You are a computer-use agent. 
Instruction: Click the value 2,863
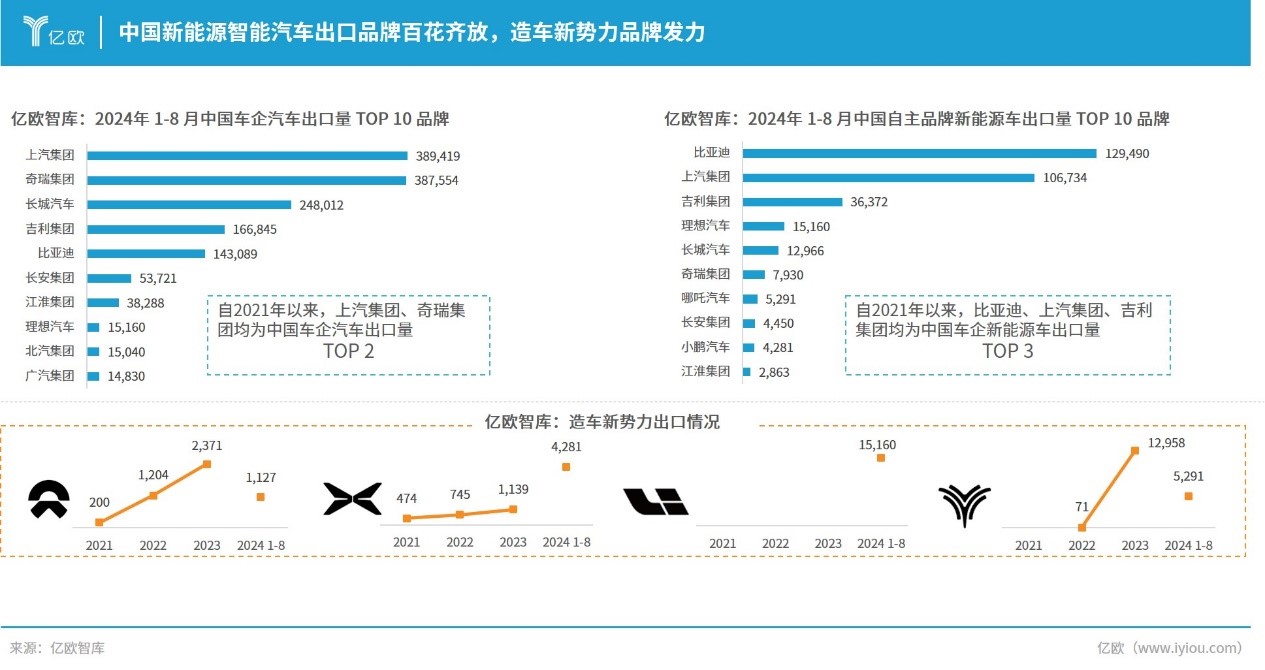tap(773, 372)
